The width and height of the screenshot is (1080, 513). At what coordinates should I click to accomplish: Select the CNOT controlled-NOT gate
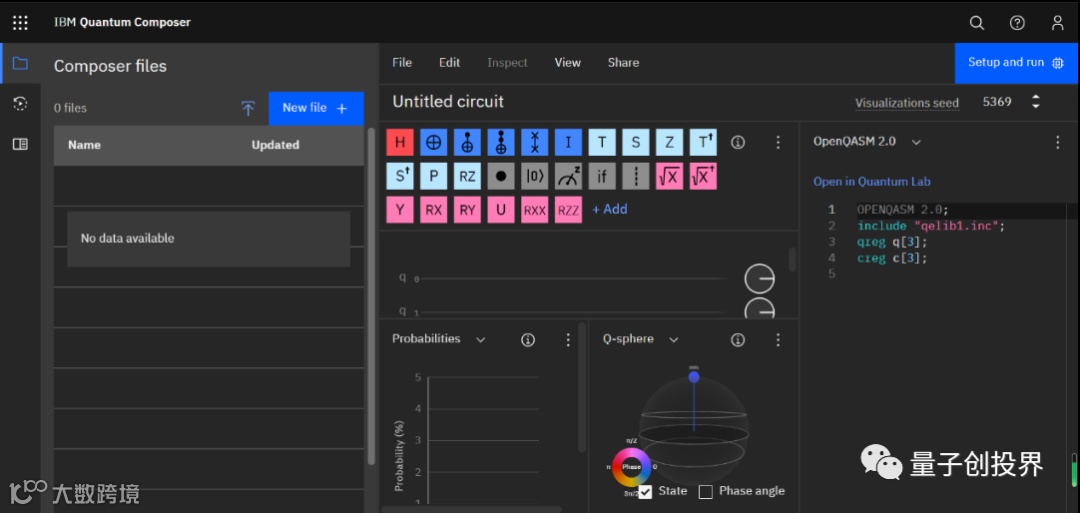tap(467, 143)
